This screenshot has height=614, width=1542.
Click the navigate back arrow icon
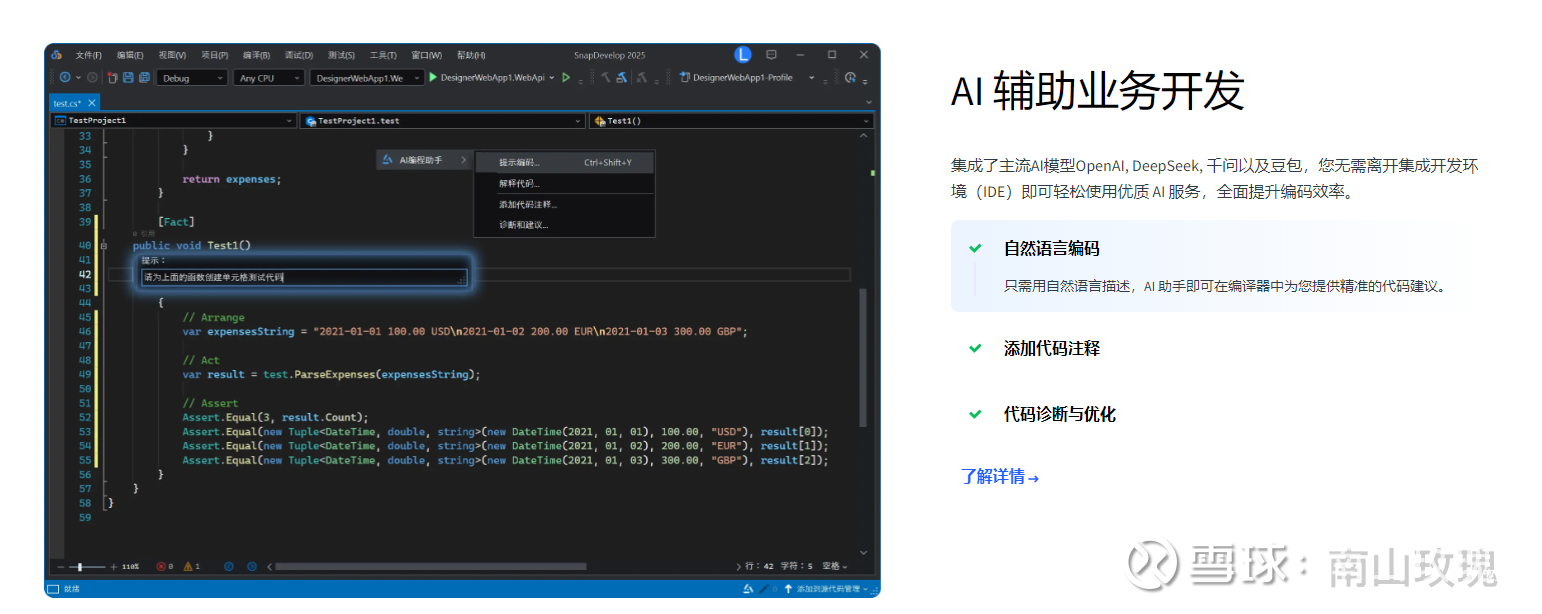click(65, 77)
